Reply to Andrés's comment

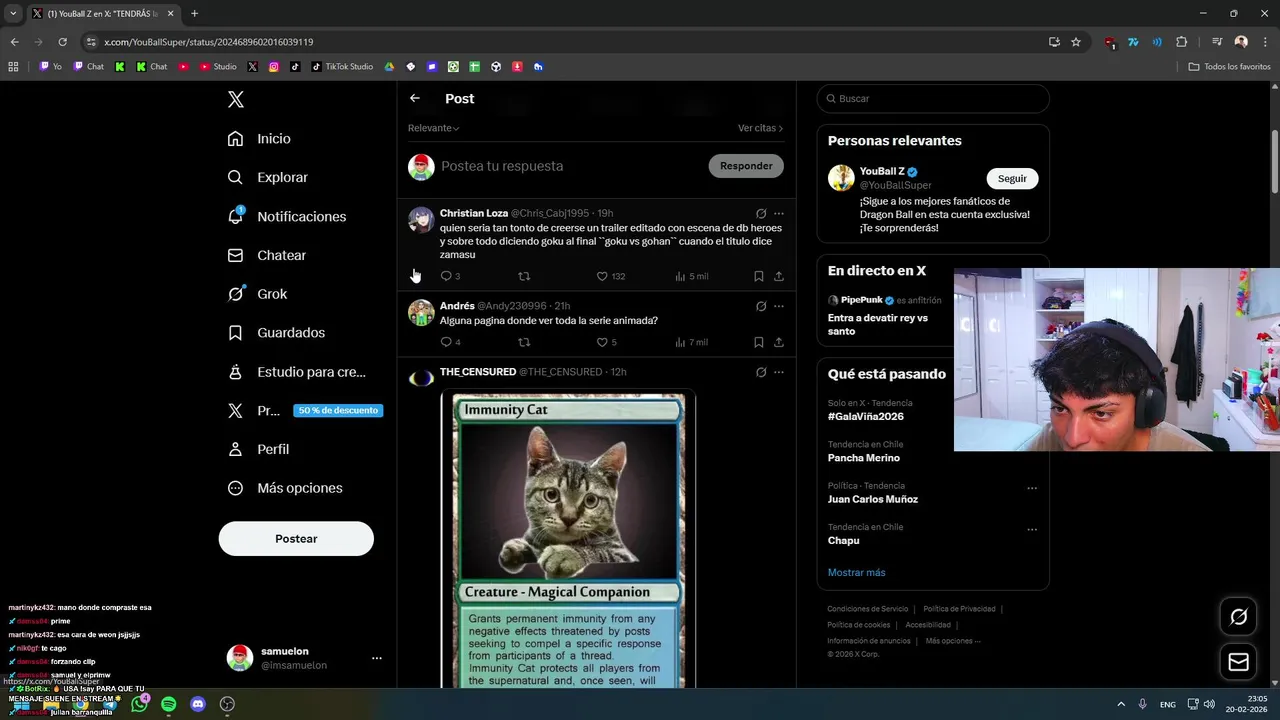pyautogui.click(x=450, y=342)
